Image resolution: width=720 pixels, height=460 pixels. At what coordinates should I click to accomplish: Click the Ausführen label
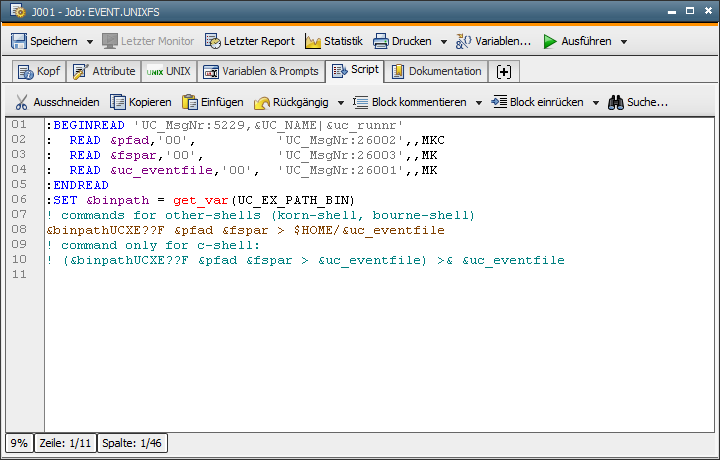pos(586,41)
